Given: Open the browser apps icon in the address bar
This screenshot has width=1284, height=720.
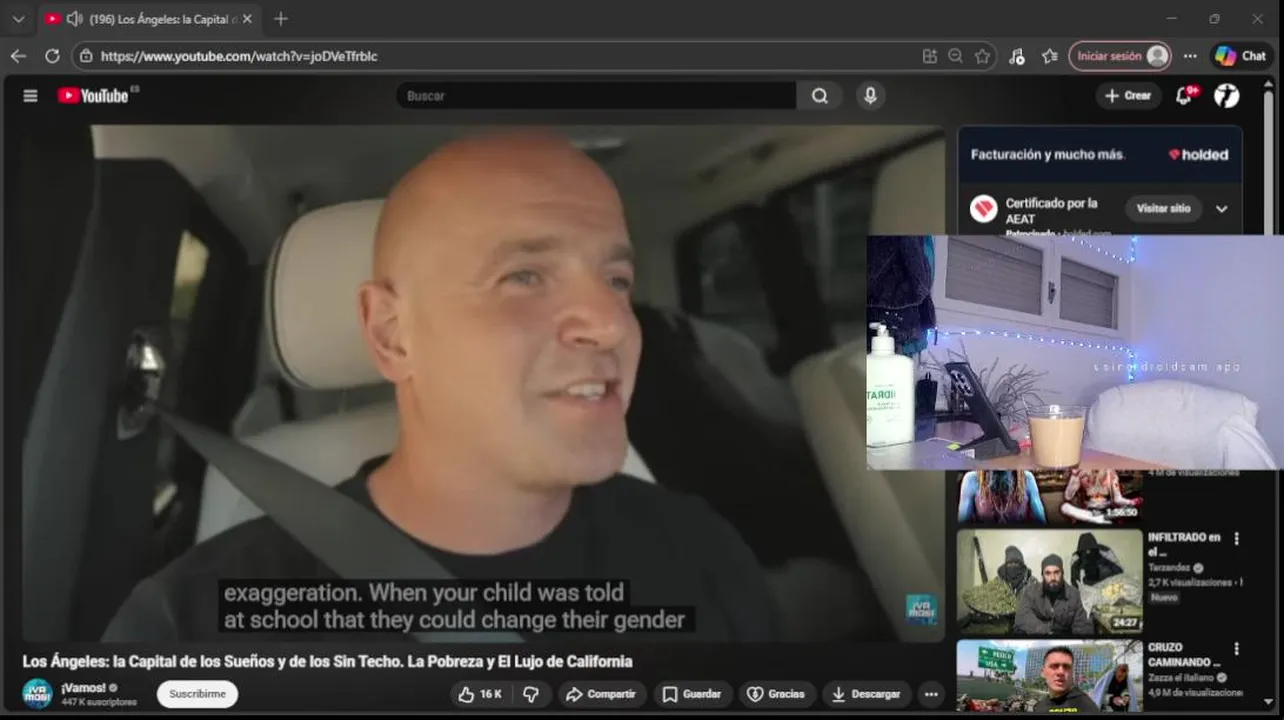Looking at the screenshot, I should pyautogui.click(x=930, y=56).
